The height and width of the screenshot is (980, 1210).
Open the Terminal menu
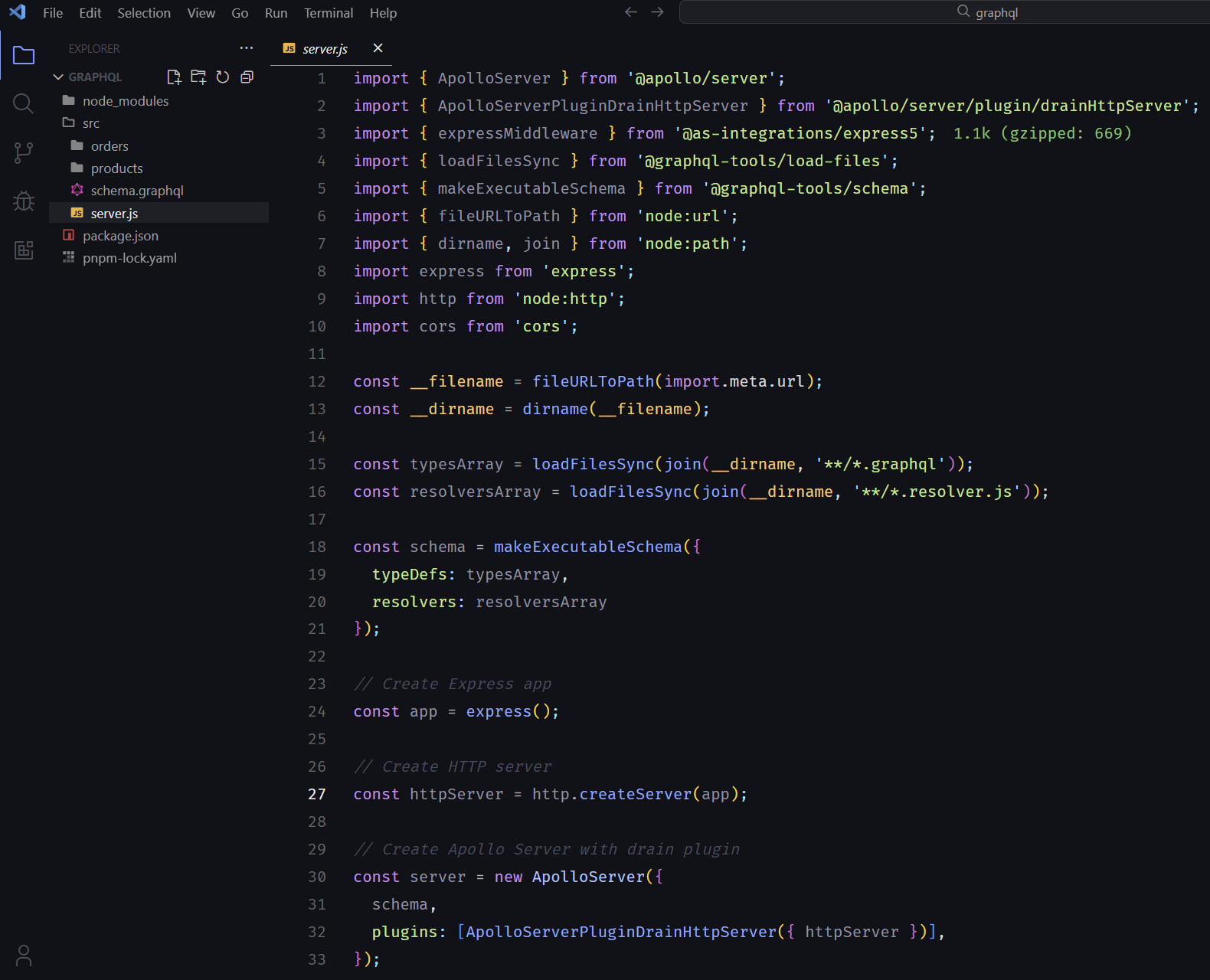point(329,13)
